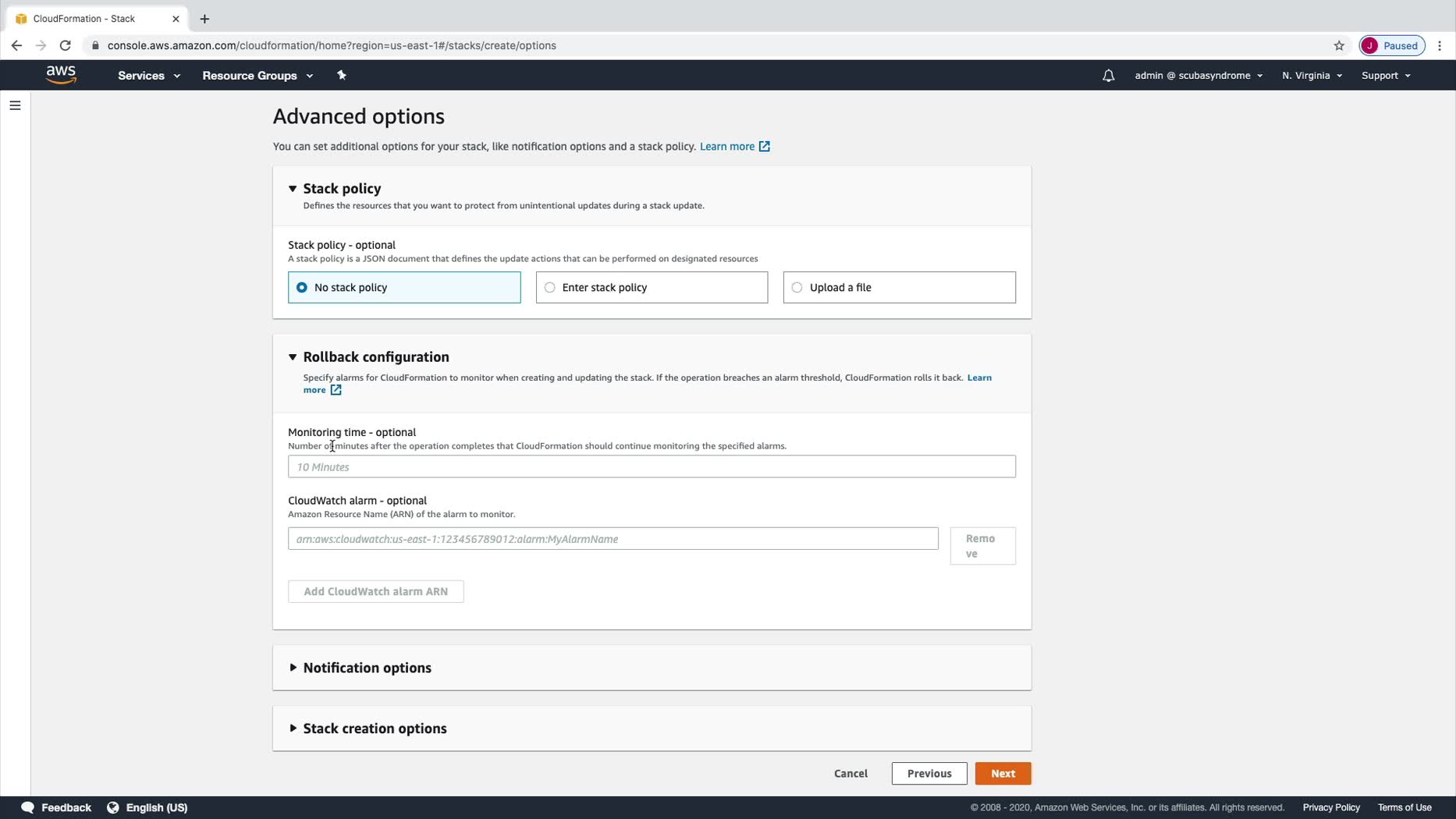Image resolution: width=1456 pixels, height=819 pixels.
Task: Select the No stack policy radio option
Action: click(x=302, y=288)
